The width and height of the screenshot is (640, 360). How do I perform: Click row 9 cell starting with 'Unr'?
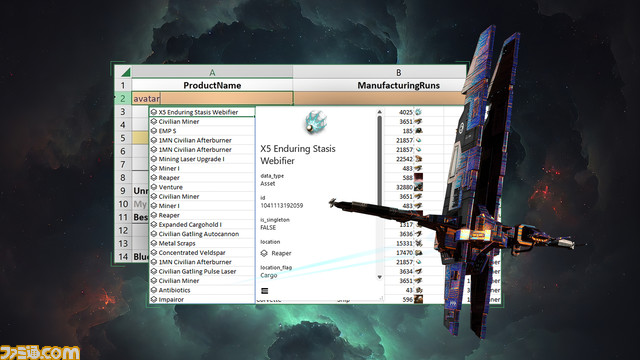(140, 191)
